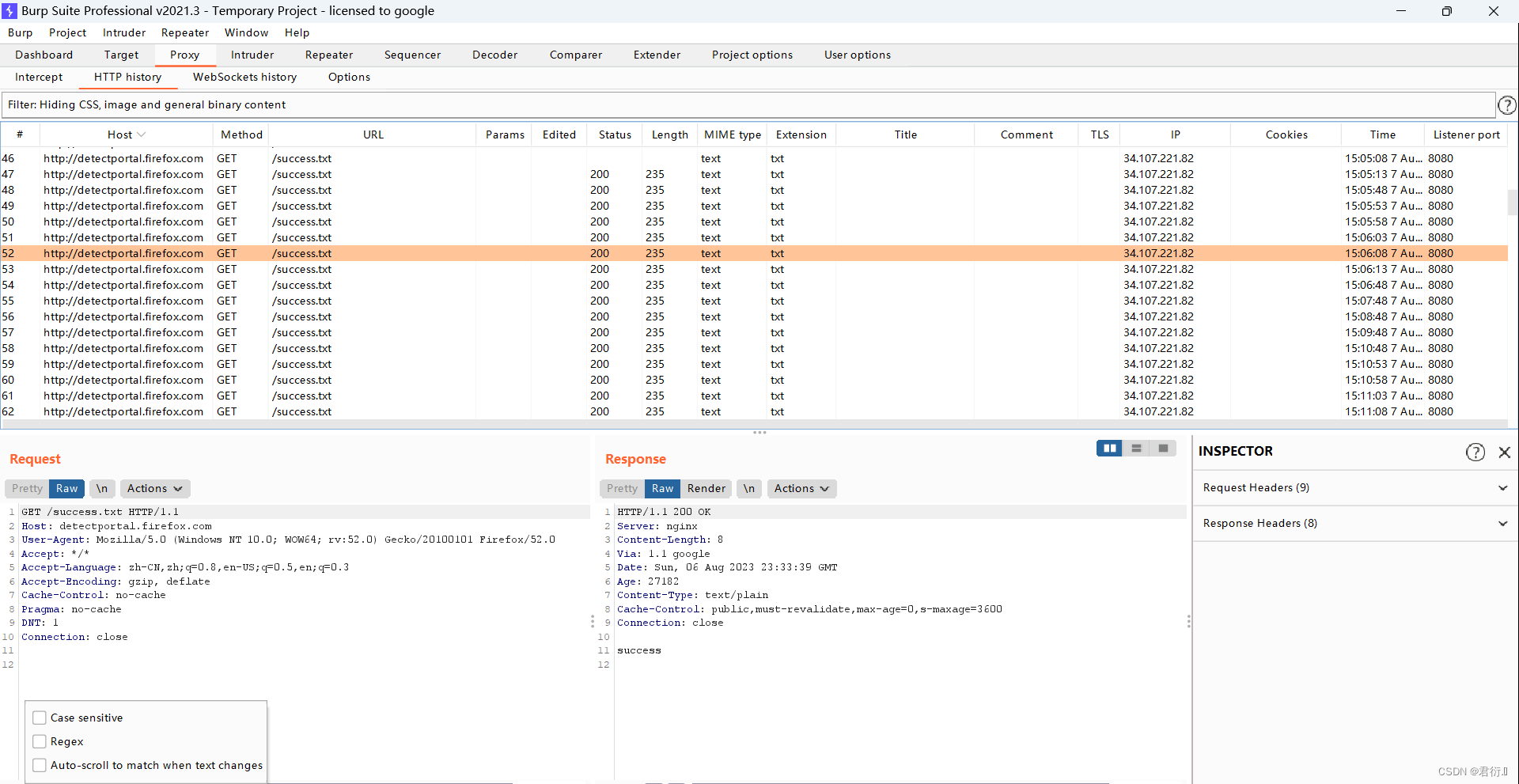
Task: Click Pretty view in Request panel
Action: pos(28,489)
